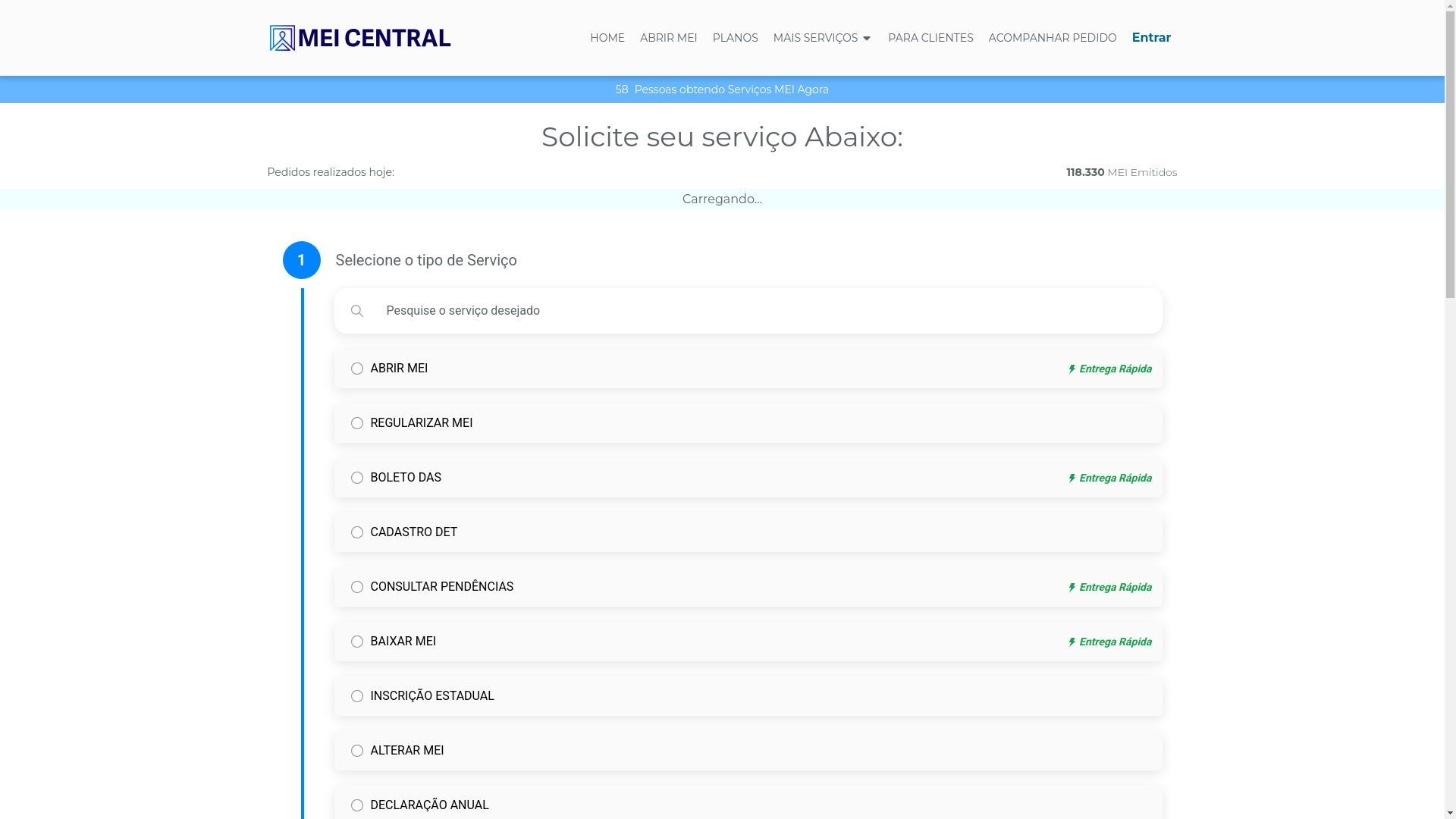Select the BAIXAR MEI radio option
Viewport: 1456px width, 819px height.
357,642
